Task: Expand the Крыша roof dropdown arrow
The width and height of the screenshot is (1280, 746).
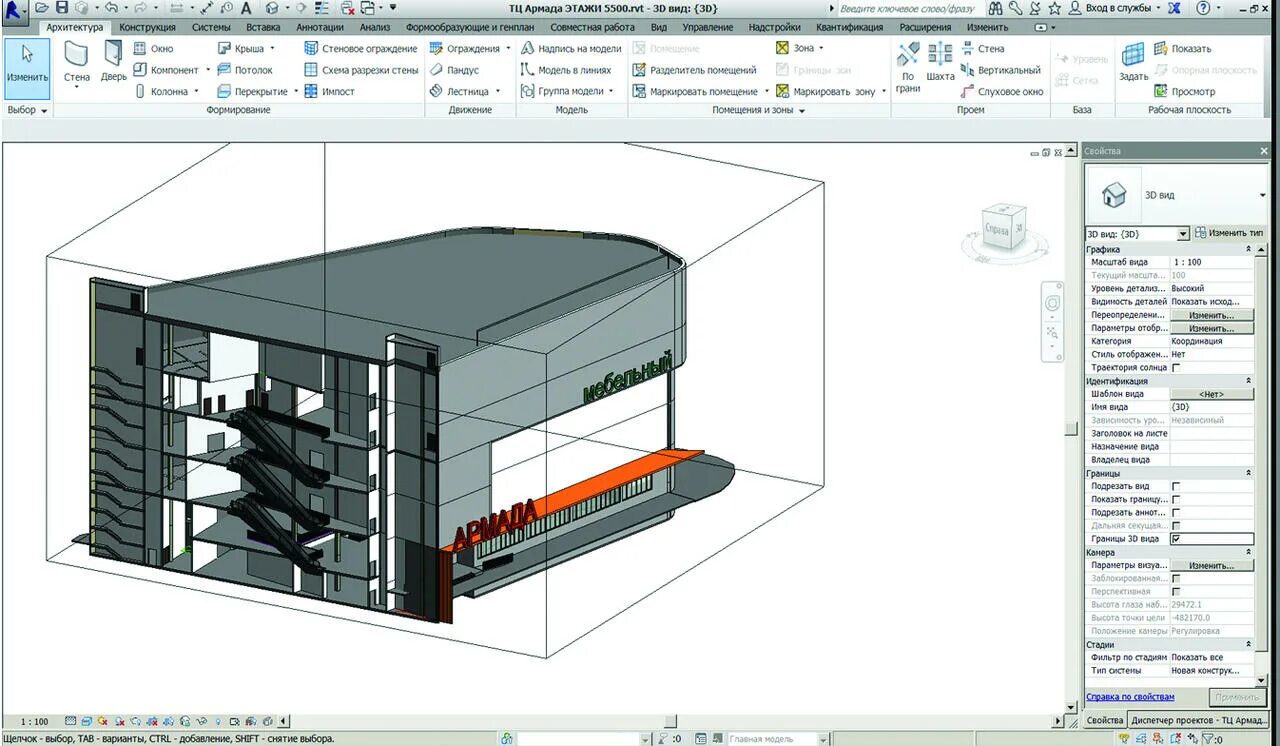Action: [x=272, y=48]
